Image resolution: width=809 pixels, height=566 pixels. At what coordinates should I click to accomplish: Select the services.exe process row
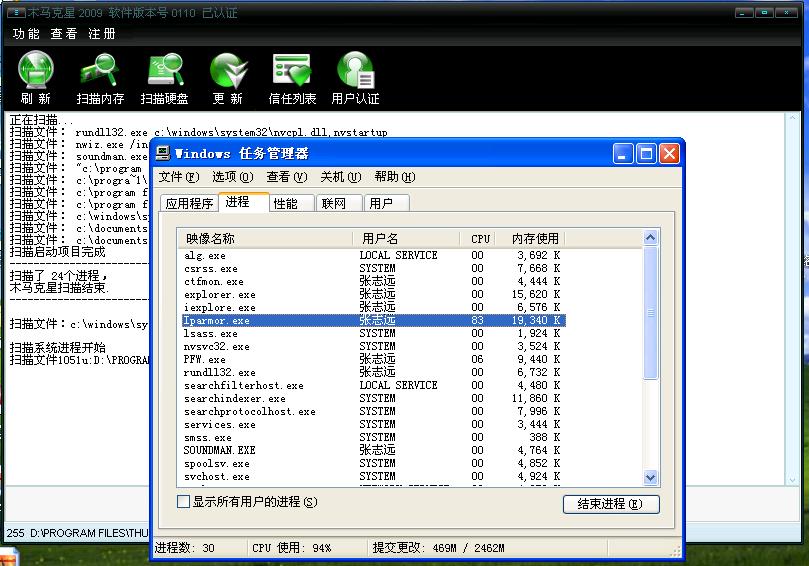tap(374, 424)
